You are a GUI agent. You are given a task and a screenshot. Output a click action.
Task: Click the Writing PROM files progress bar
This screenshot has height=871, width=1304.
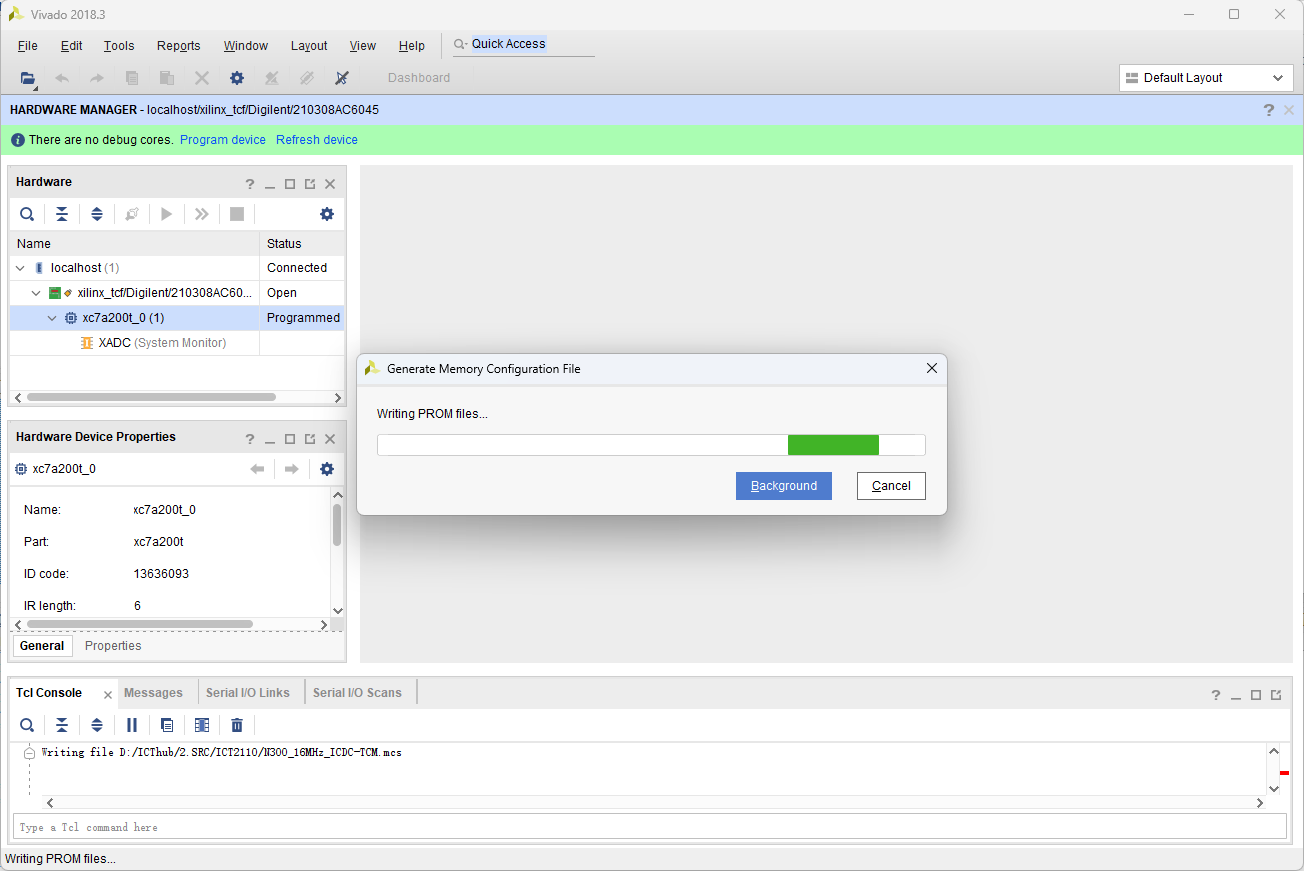pyautogui.click(x=651, y=445)
